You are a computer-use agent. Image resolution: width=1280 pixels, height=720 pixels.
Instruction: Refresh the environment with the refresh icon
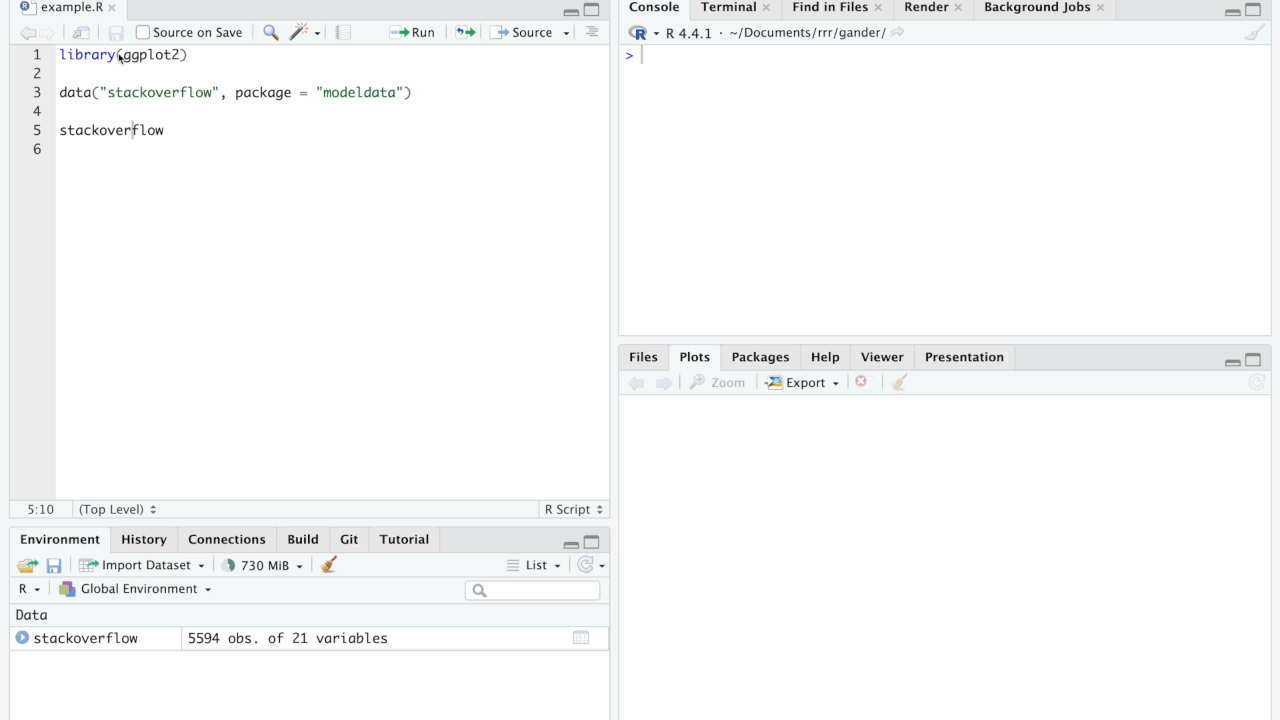(x=587, y=565)
